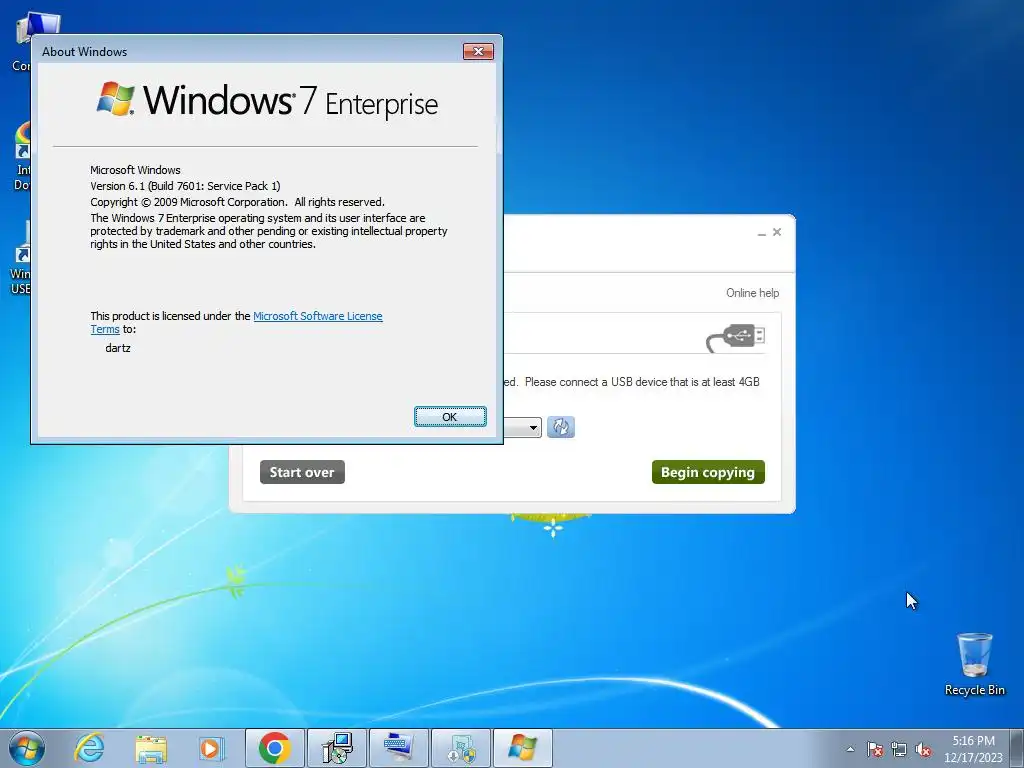Select the About Windows taskbar icon
1024x768 pixels.
click(523, 748)
